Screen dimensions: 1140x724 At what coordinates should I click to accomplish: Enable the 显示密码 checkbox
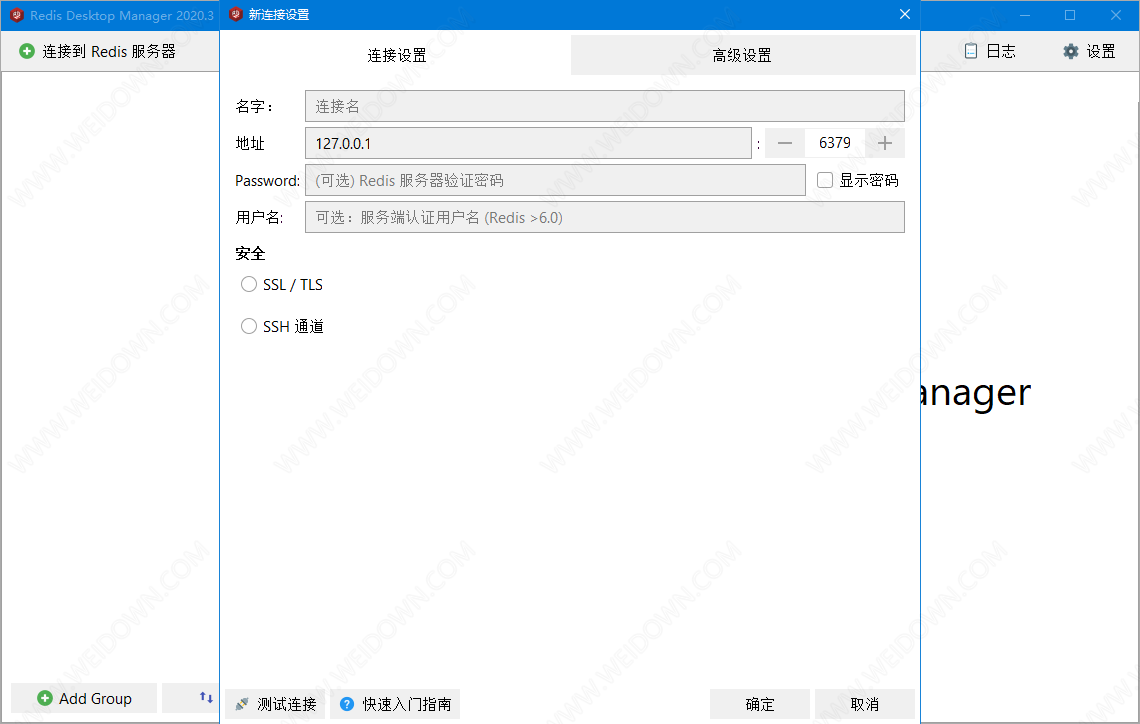pos(824,180)
